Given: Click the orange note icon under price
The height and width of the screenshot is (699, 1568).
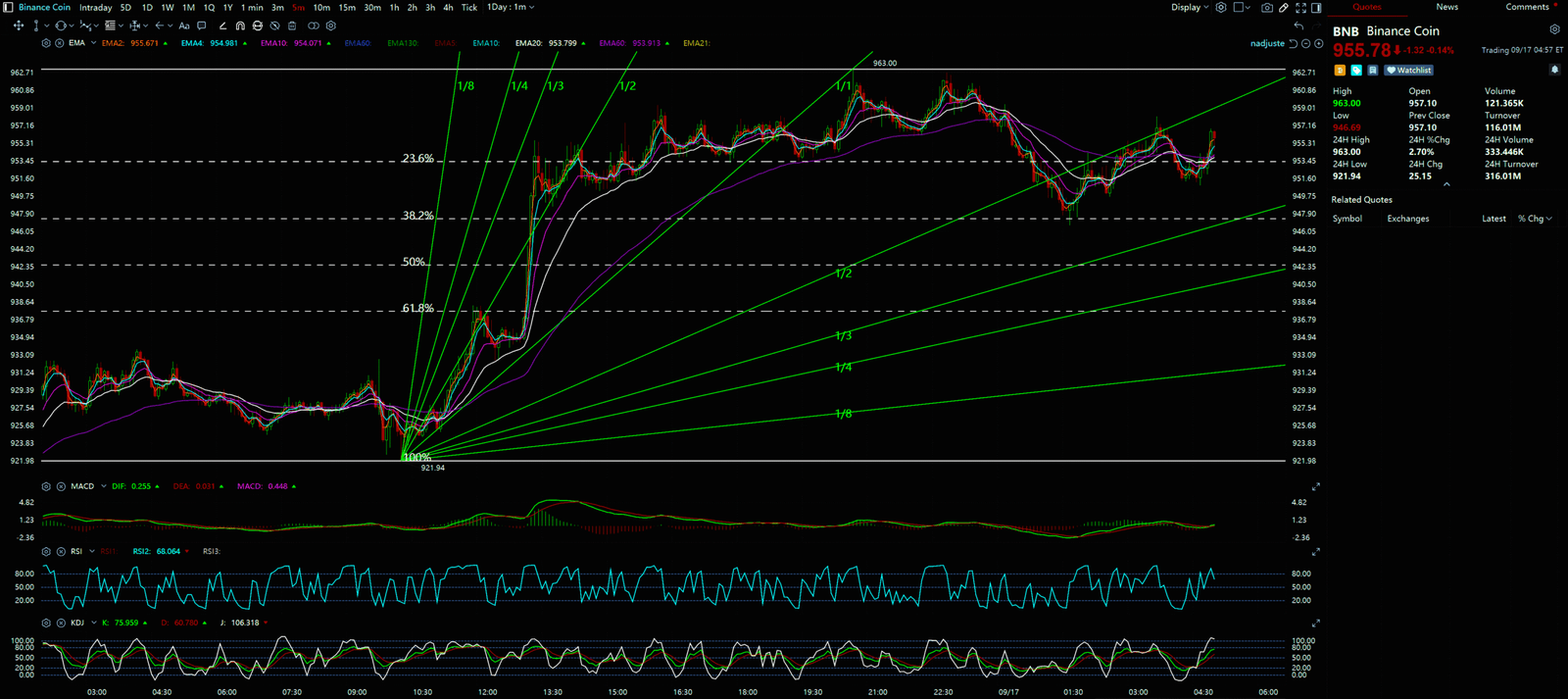Looking at the screenshot, I should coord(1340,71).
